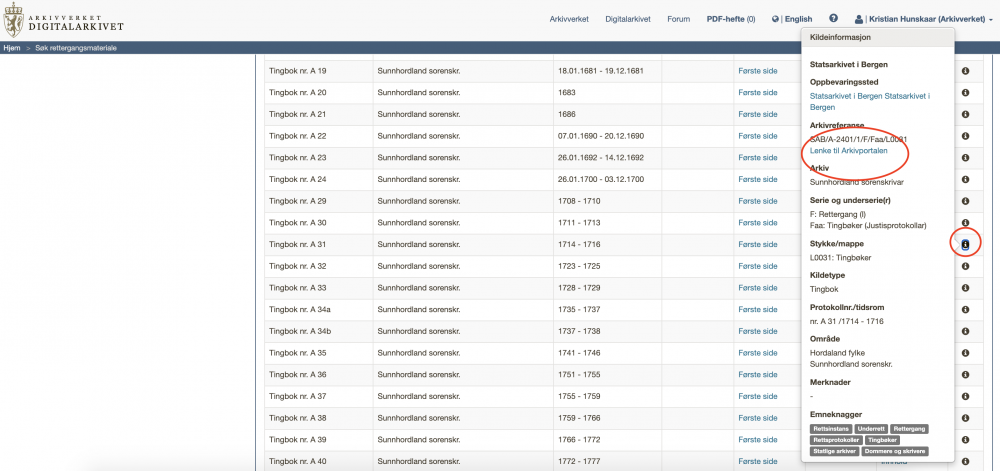1000x471 pixels.
Task: Select the period '1766 - 1772'
Action: [578, 439]
